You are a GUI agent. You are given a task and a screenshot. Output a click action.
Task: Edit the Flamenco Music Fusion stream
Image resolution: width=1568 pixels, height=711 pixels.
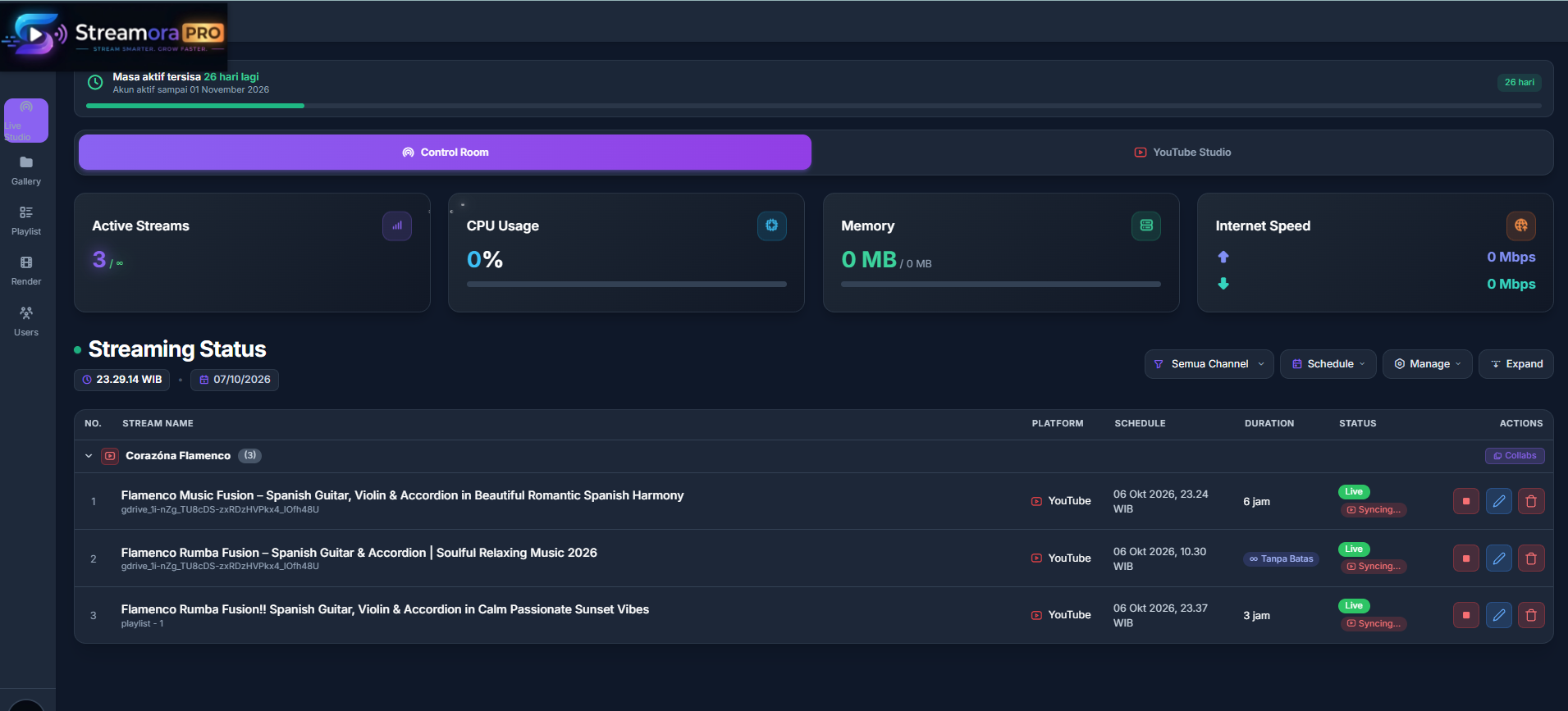pyautogui.click(x=1499, y=501)
